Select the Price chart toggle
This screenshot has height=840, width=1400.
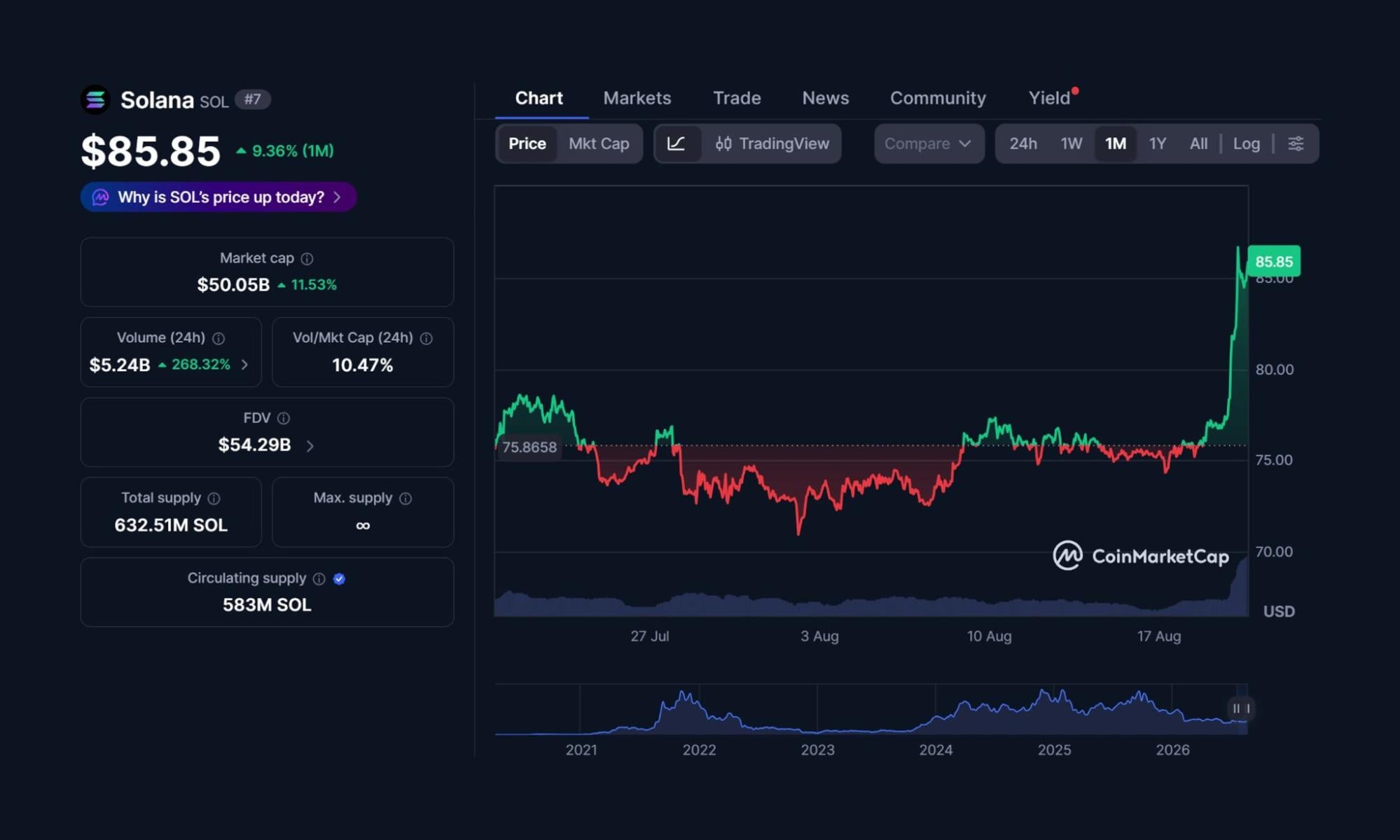[x=527, y=143]
